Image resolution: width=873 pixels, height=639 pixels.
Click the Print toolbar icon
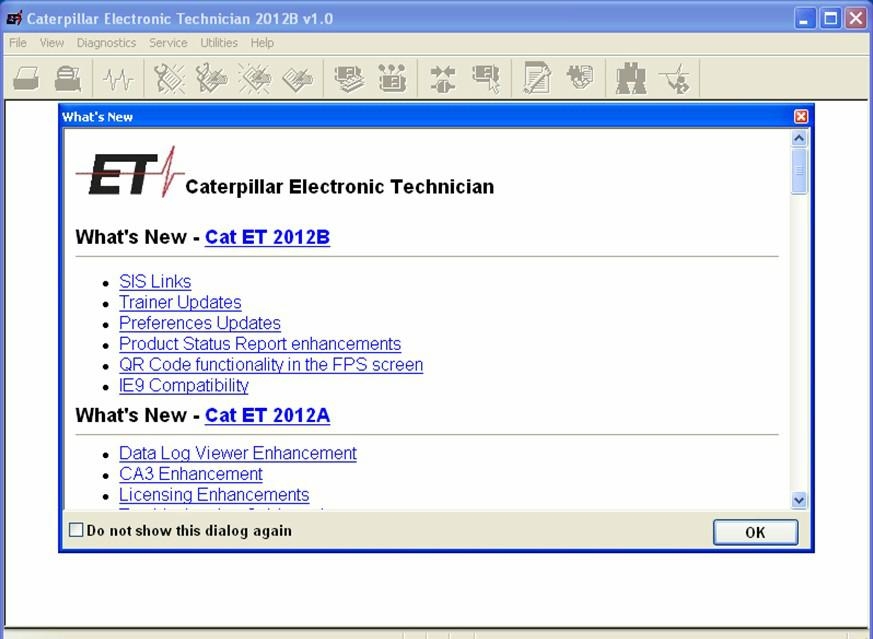(x=26, y=78)
